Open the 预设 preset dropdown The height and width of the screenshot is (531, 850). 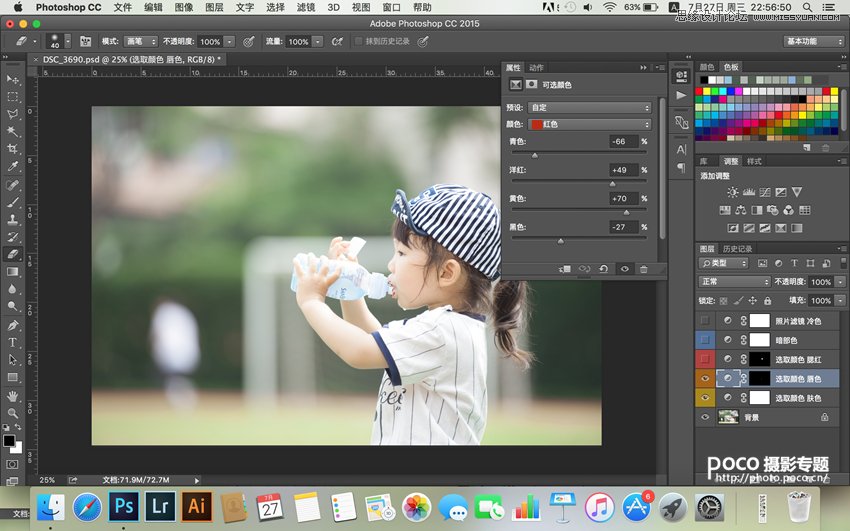click(590, 107)
